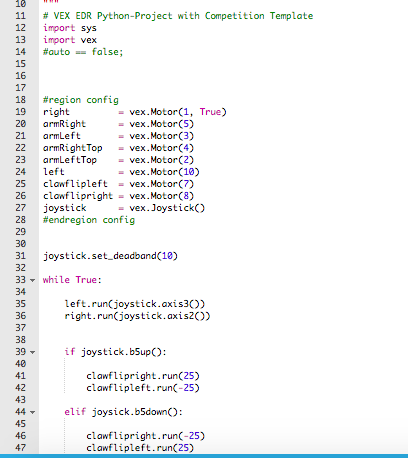Click 'joystick.set_deadband(10)' line
Viewport: 408px width, 458px height.
[110, 256]
